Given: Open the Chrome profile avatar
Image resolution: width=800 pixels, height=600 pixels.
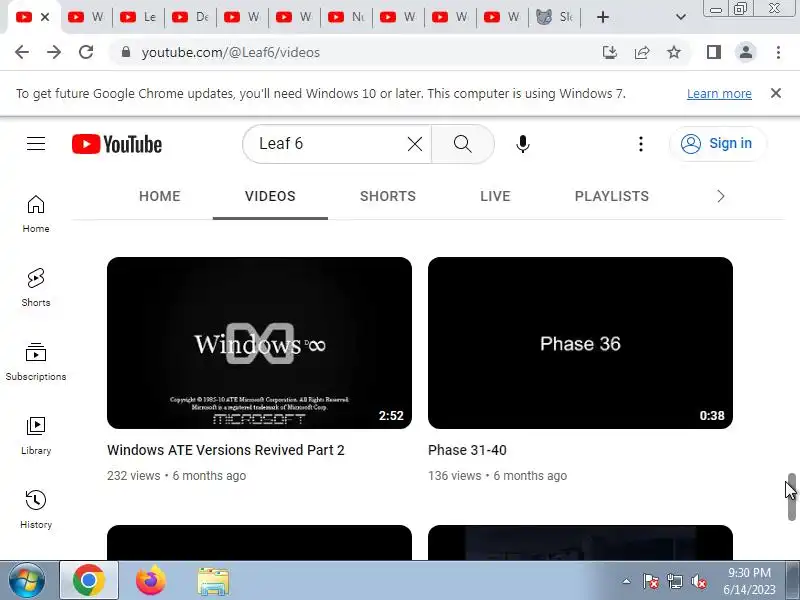Looking at the screenshot, I should 745,52.
